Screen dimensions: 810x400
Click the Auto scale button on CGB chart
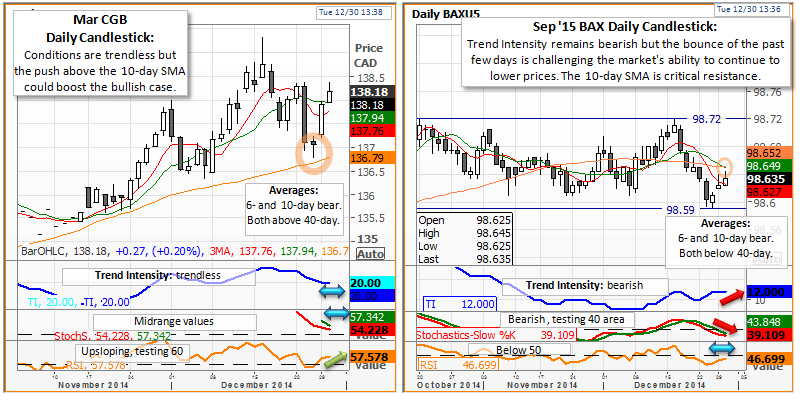(x=371, y=254)
